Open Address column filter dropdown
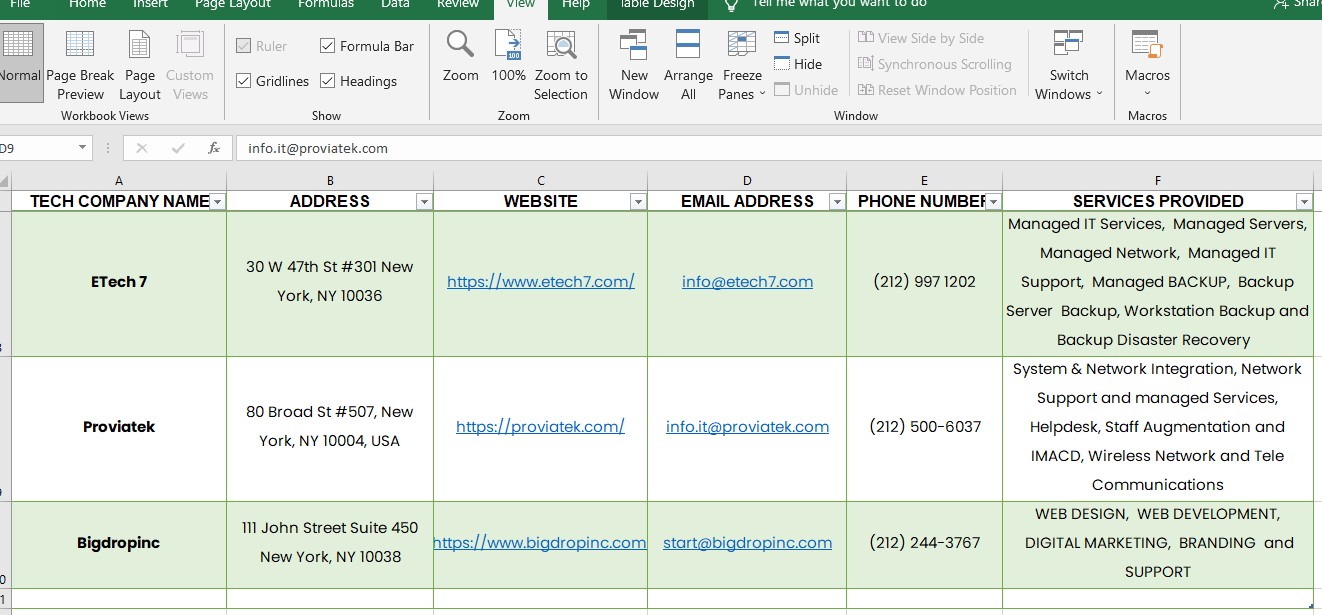Image resolution: width=1322 pixels, height=615 pixels. tap(424, 202)
